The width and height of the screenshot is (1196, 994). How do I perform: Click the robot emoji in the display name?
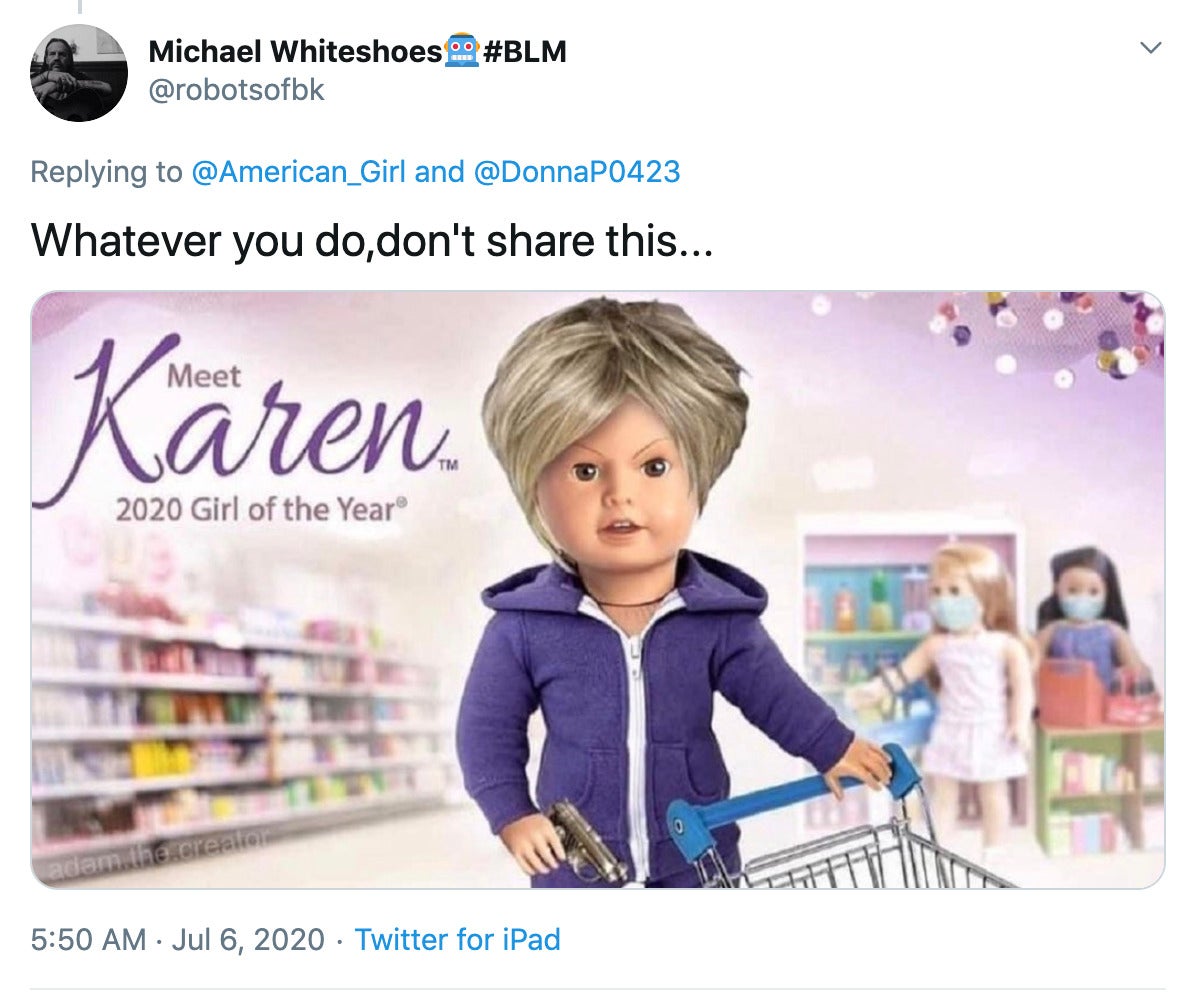click(x=461, y=50)
